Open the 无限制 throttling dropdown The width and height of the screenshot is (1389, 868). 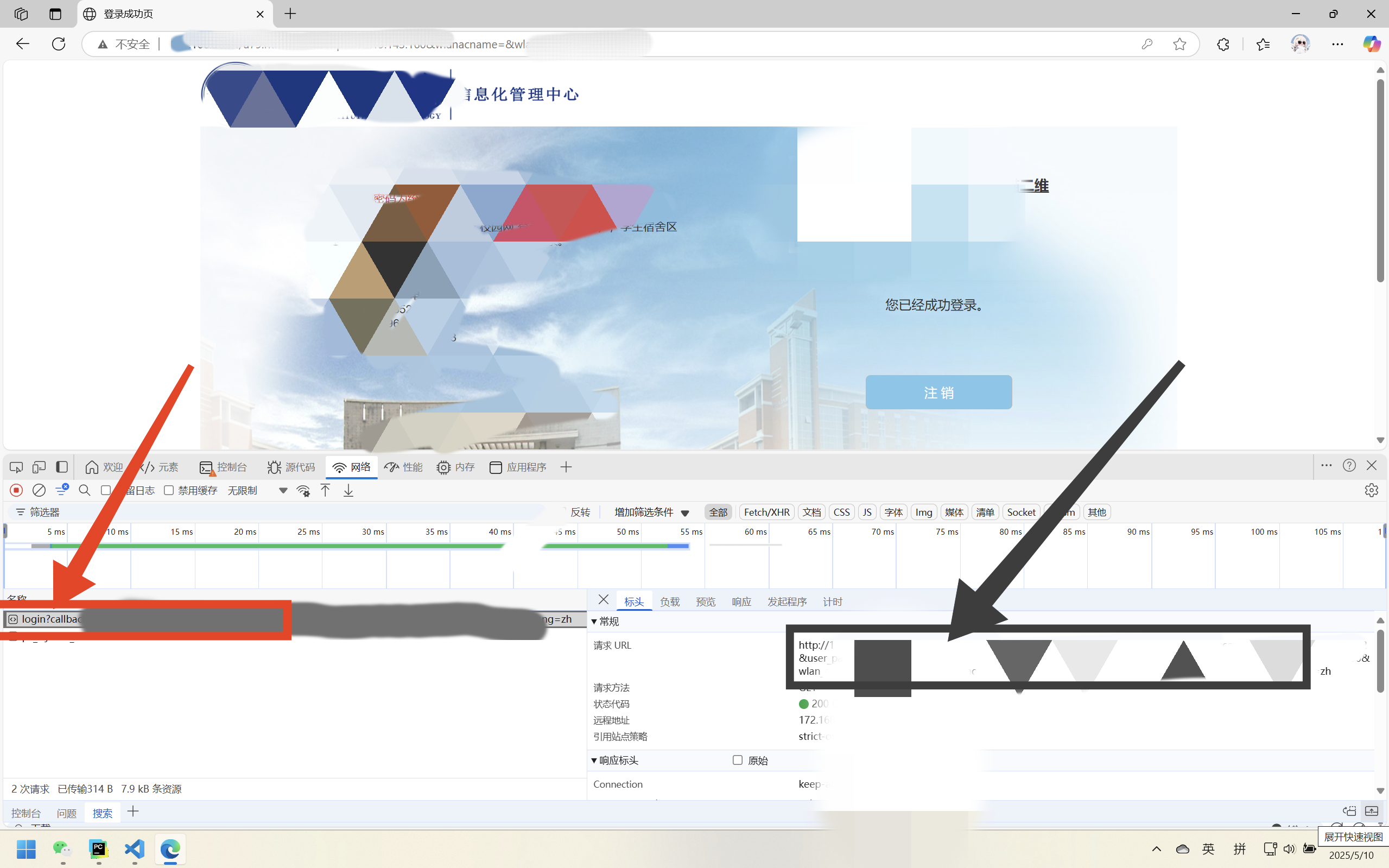click(258, 491)
